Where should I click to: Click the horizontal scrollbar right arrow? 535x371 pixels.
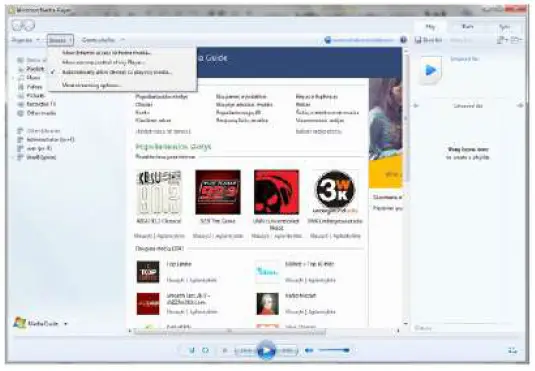(397, 331)
